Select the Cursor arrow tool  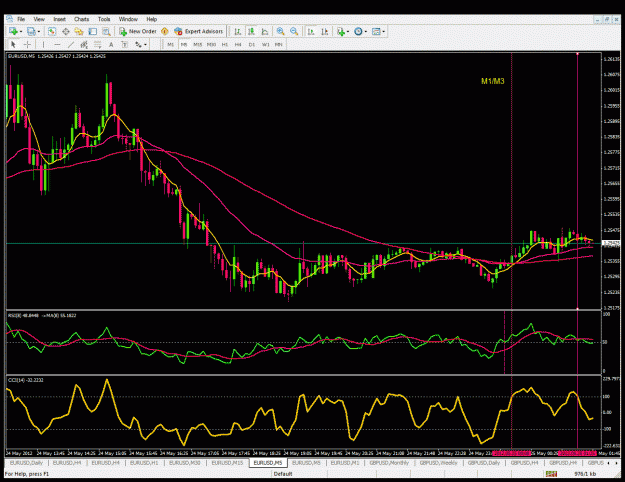click(13, 45)
